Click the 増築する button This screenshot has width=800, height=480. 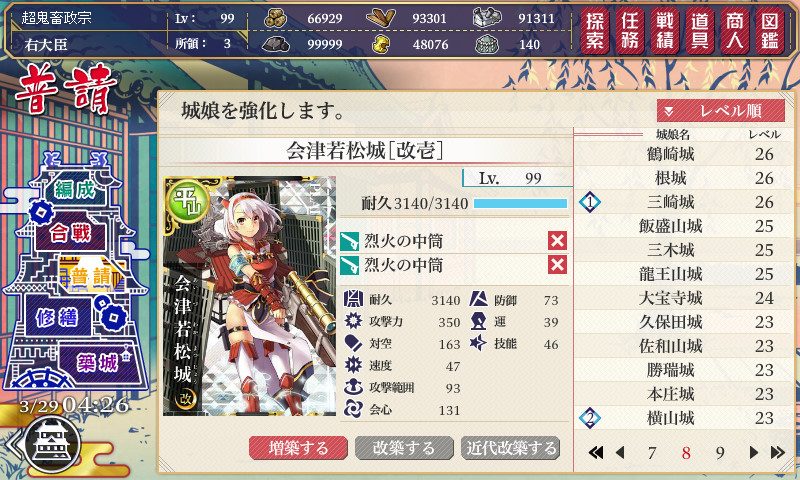coord(298,448)
